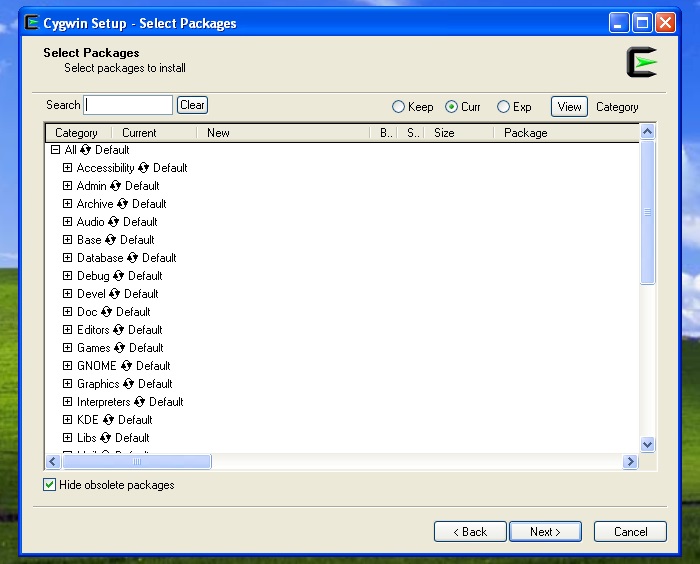Screen dimensions: 700x564
Task: Expand the Database category tree node
Action: (68, 258)
